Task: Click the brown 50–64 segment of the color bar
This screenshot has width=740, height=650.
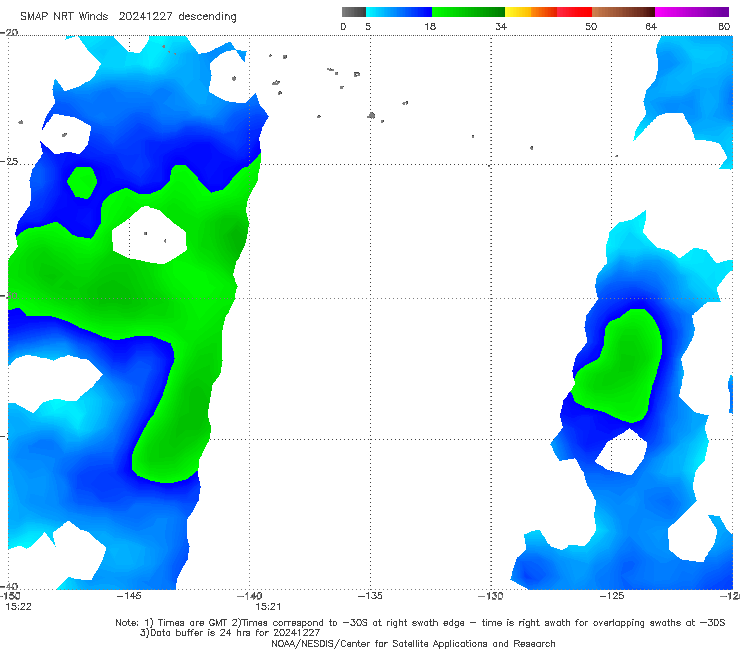Action: [x=623, y=12]
